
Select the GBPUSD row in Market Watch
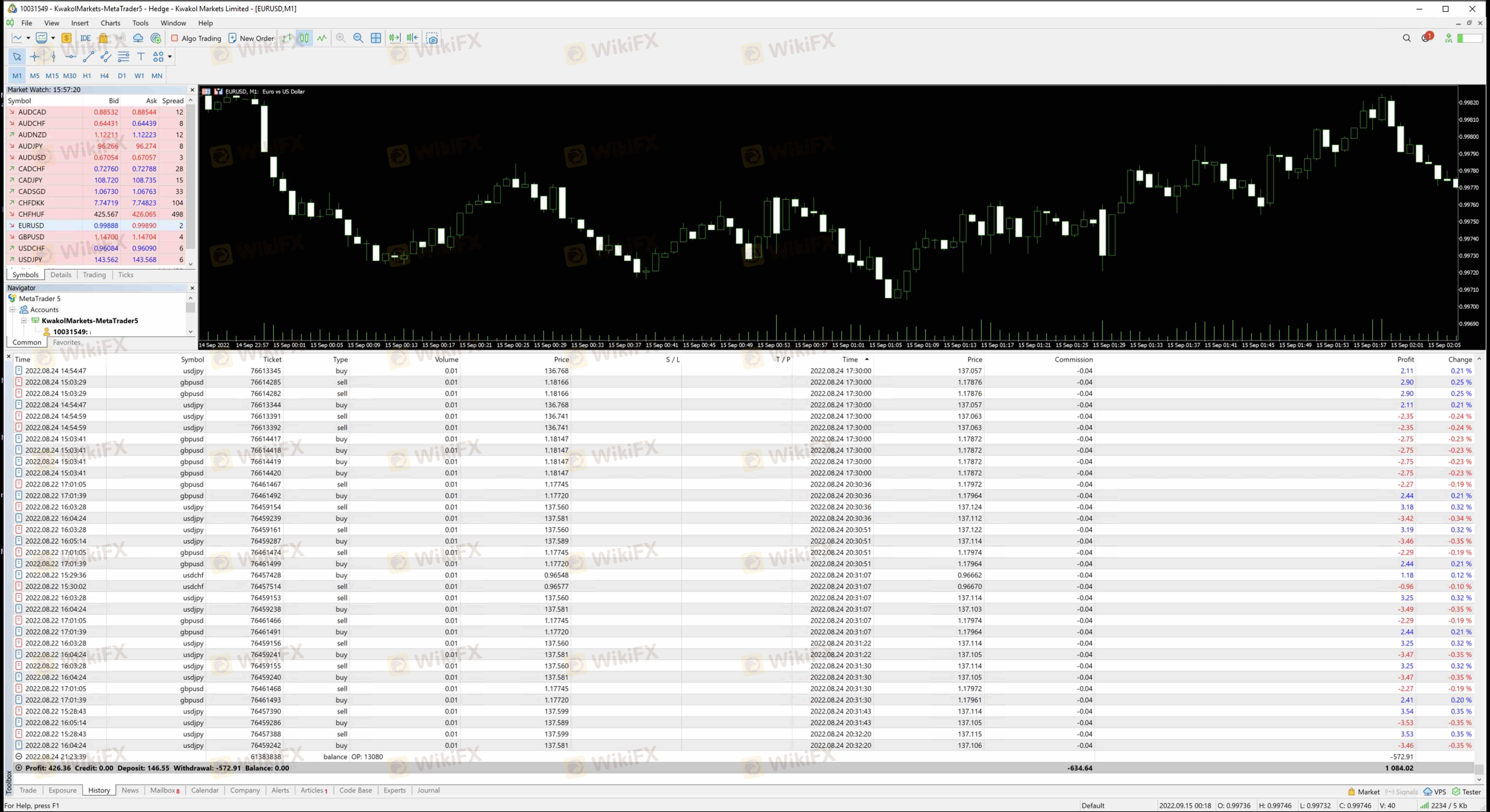(x=31, y=237)
